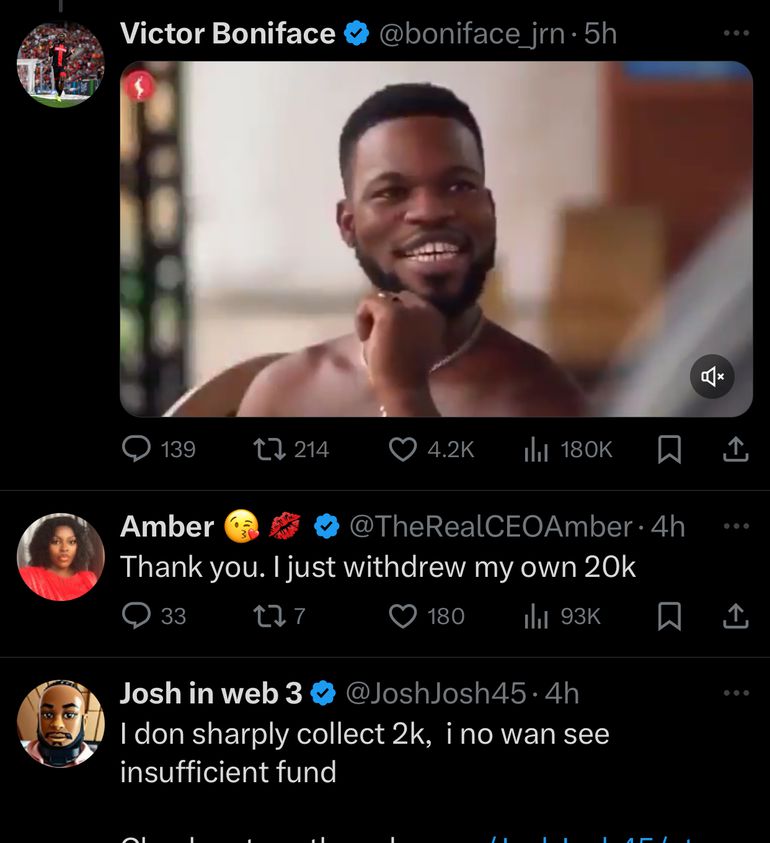Open Josh in web 3's profile picture
770x843 pixels.
60,724
